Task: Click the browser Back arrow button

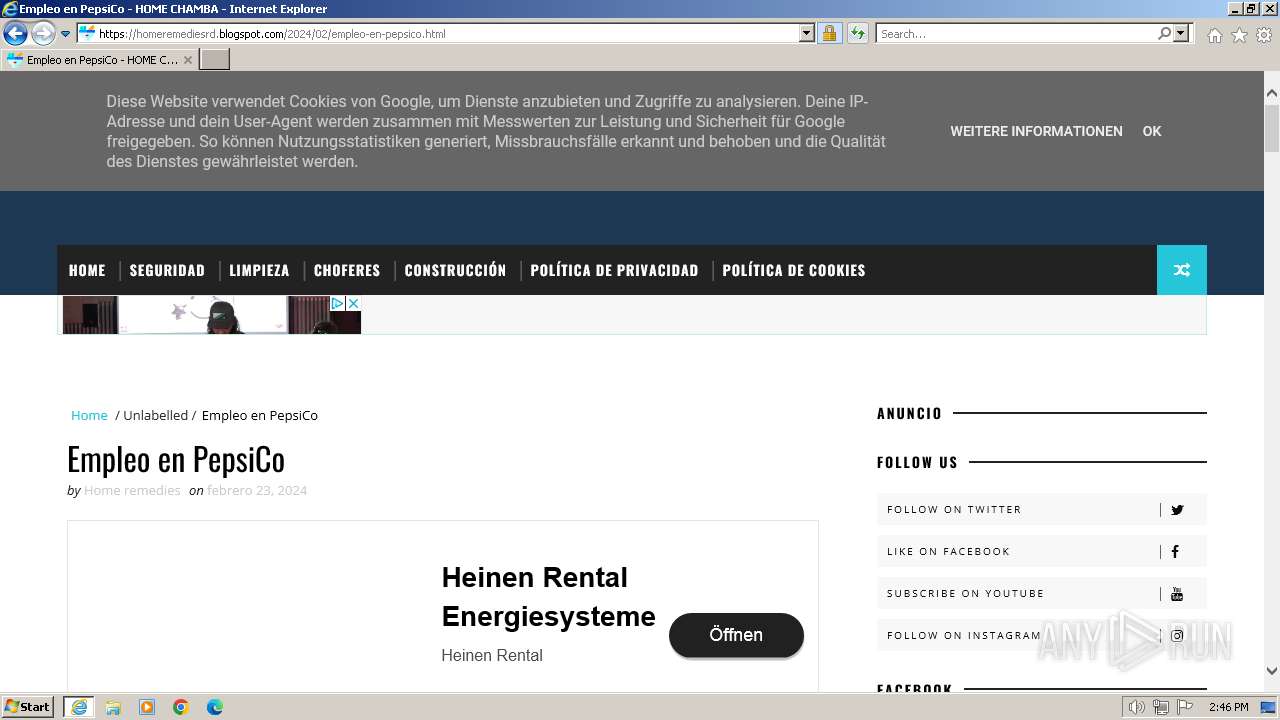Action: pyautogui.click(x=15, y=33)
